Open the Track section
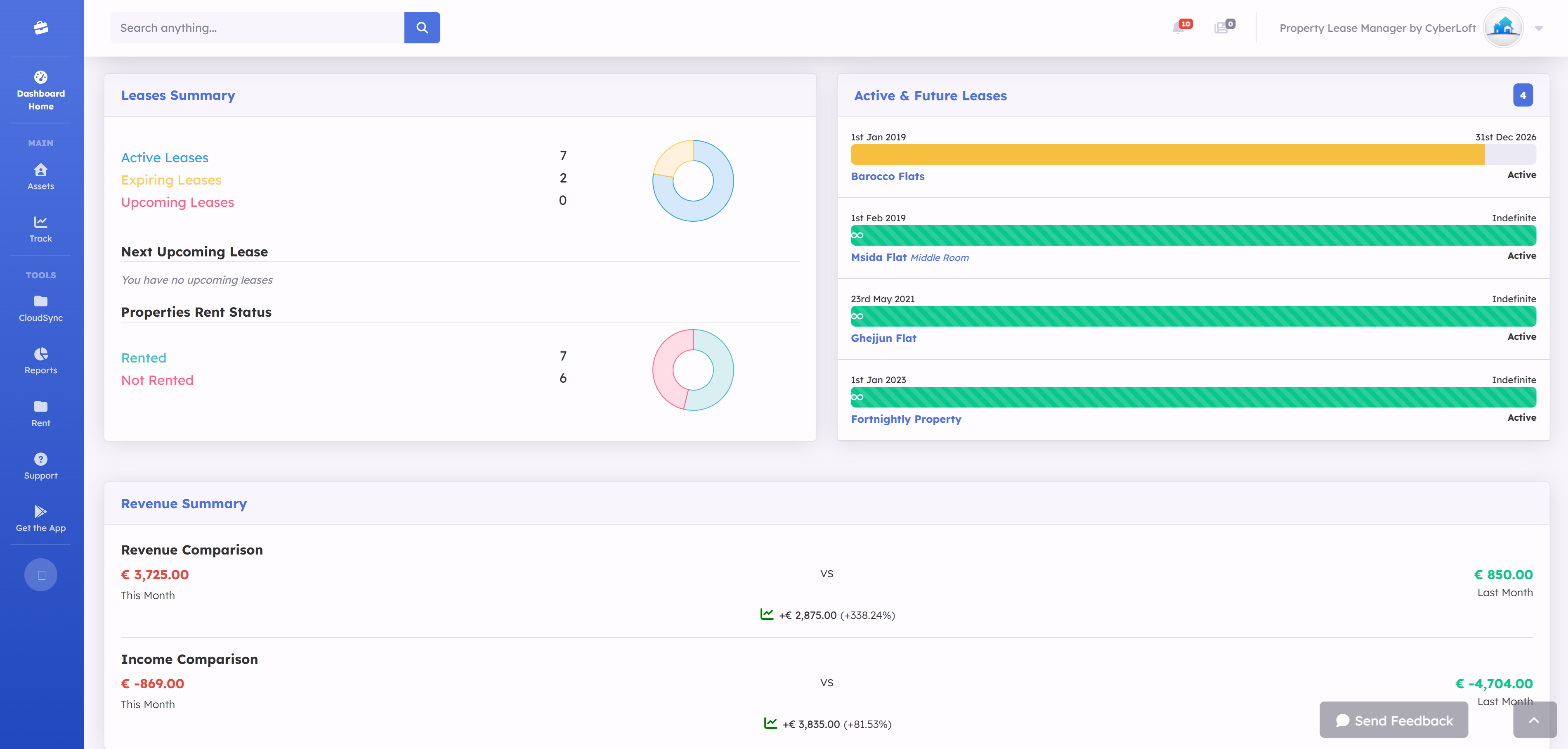 pos(41,229)
